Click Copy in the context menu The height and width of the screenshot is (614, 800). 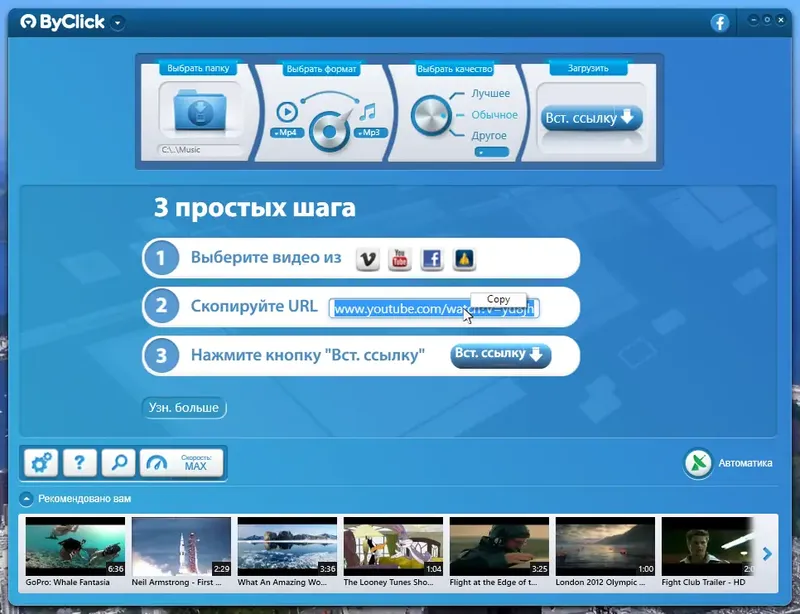click(x=497, y=298)
